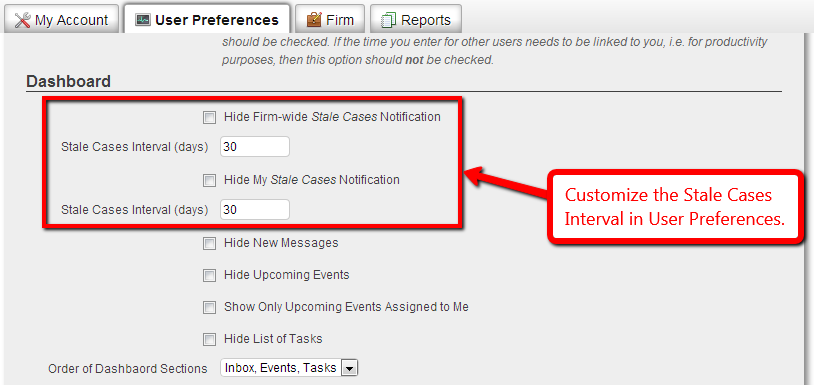
Task: Check Hide Firm-wide Stale Cases Notification
Action: 209,118
